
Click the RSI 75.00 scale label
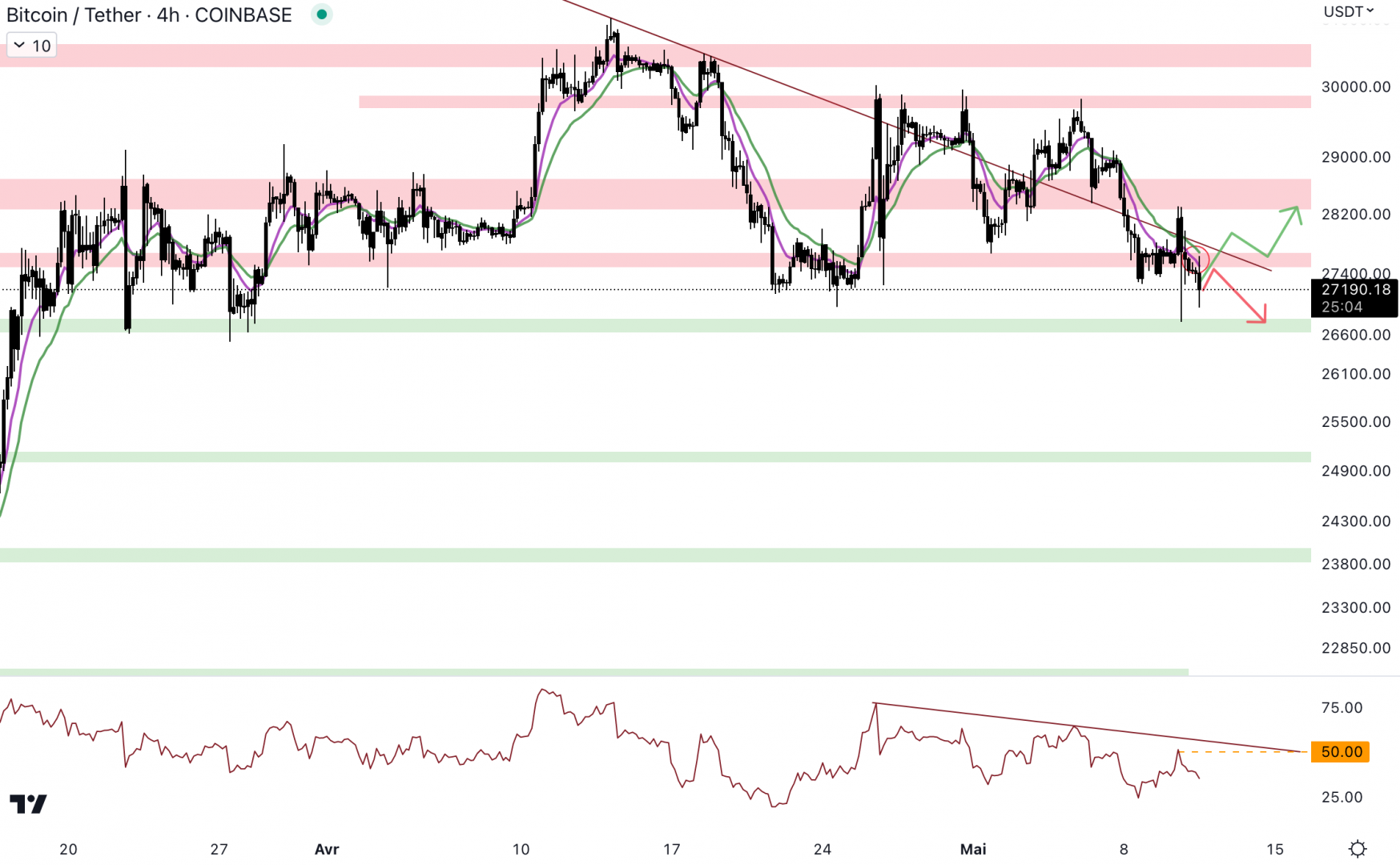(x=1342, y=707)
